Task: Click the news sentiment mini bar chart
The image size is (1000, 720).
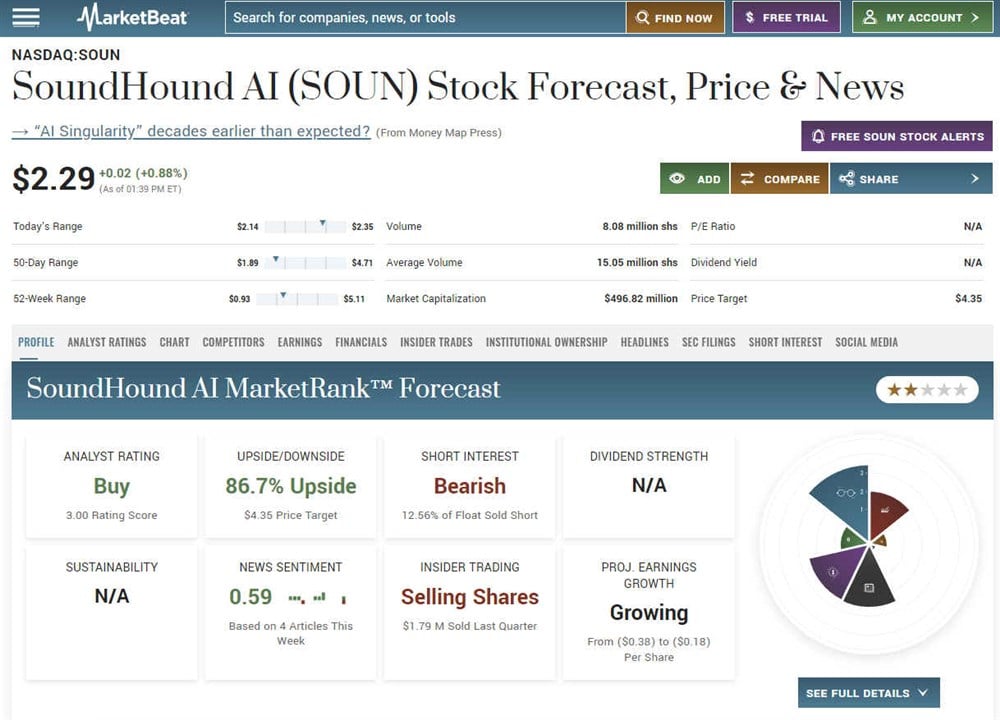Action: click(317, 598)
